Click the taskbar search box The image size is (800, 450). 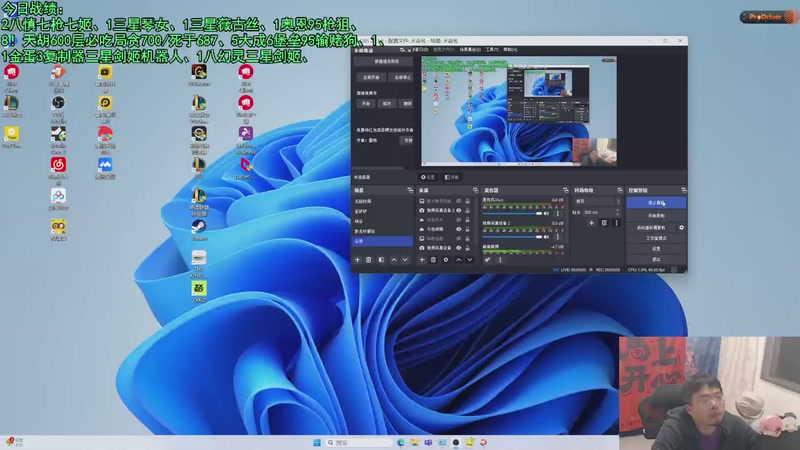(359, 442)
